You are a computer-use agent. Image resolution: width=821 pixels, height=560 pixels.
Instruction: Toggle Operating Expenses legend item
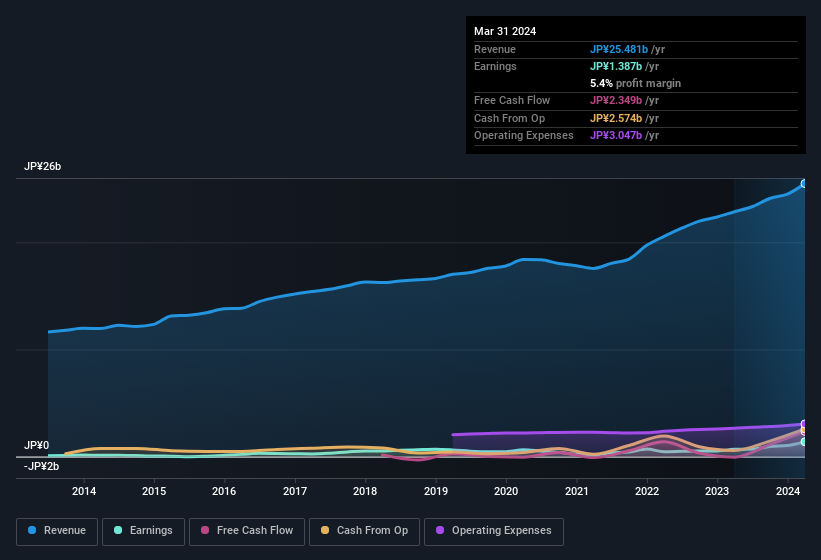coord(493,531)
